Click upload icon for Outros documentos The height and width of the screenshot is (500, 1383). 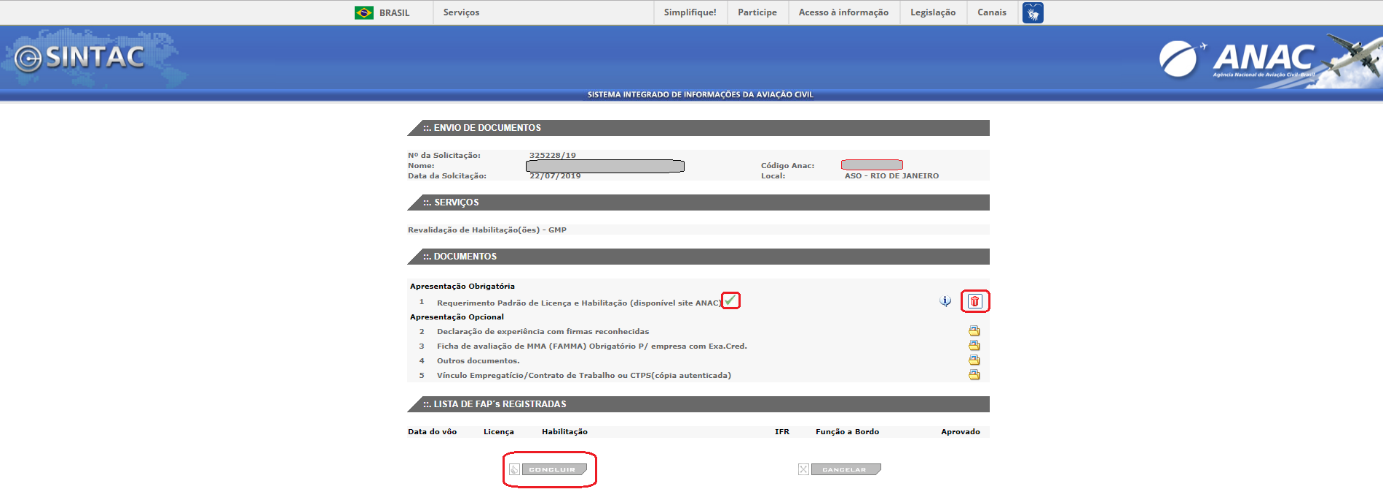[974, 360]
